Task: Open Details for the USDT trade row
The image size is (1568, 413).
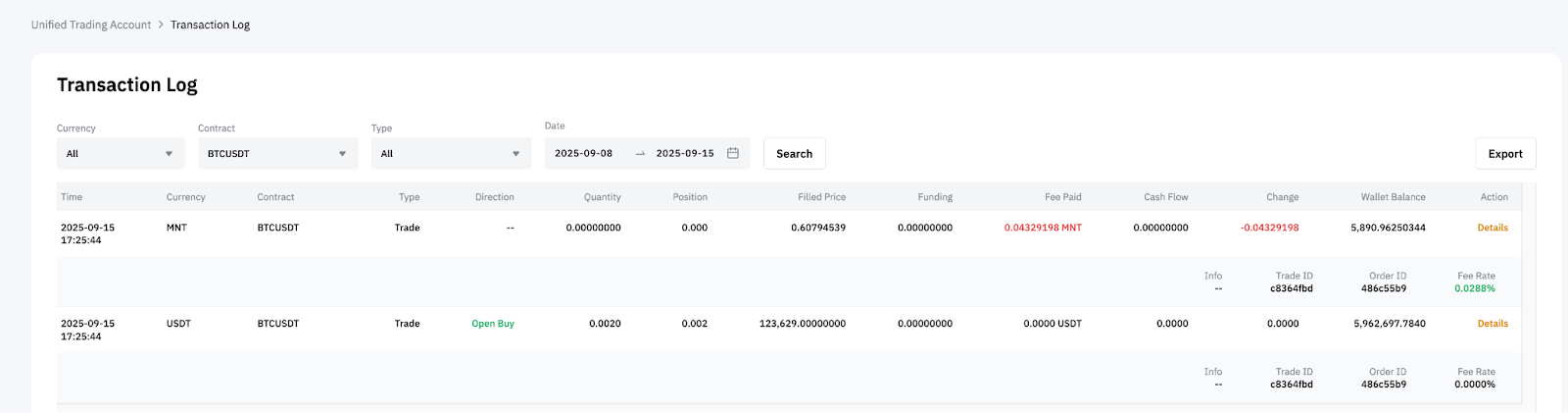Action: point(1492,324)
